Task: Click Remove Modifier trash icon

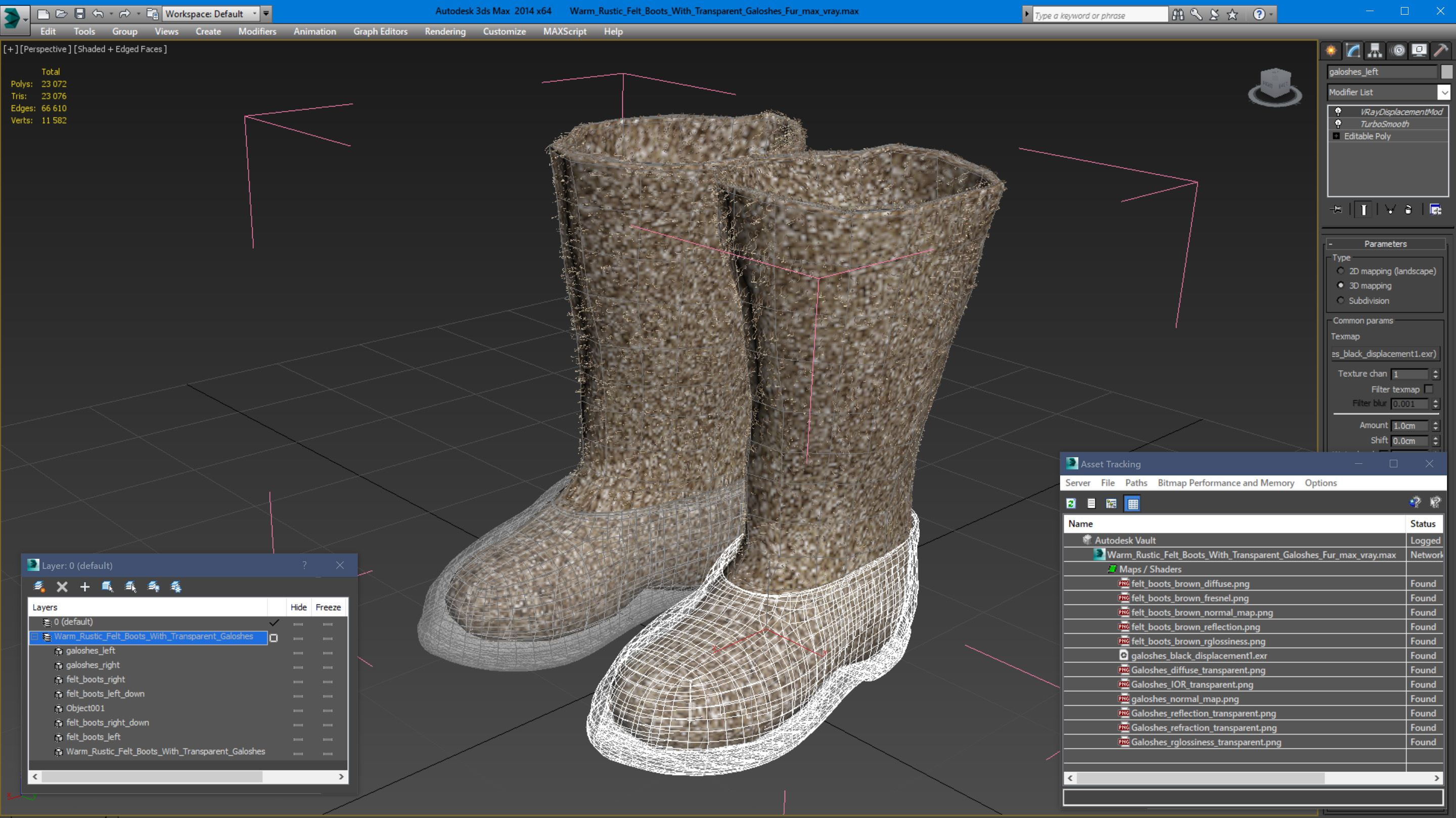Action: (1408, 210)
